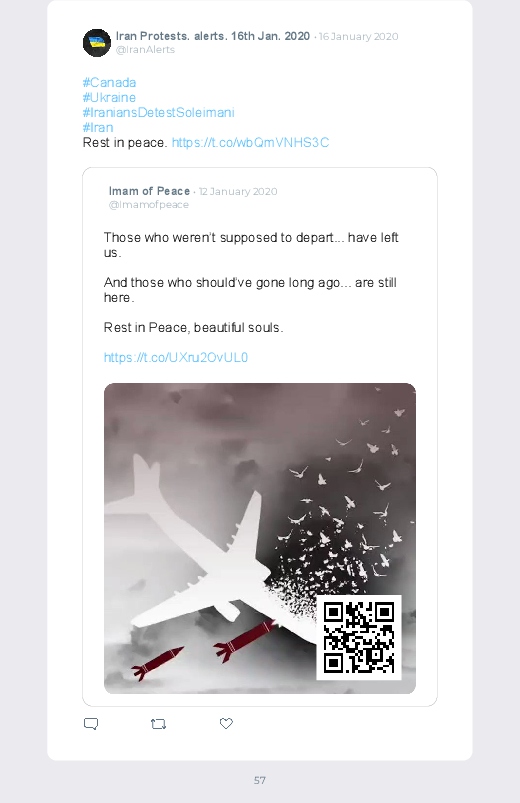The image size is (520, 803).
Task: Follow the t.co/wbQmVNHS3C link
Action: [x=250, y=142]
